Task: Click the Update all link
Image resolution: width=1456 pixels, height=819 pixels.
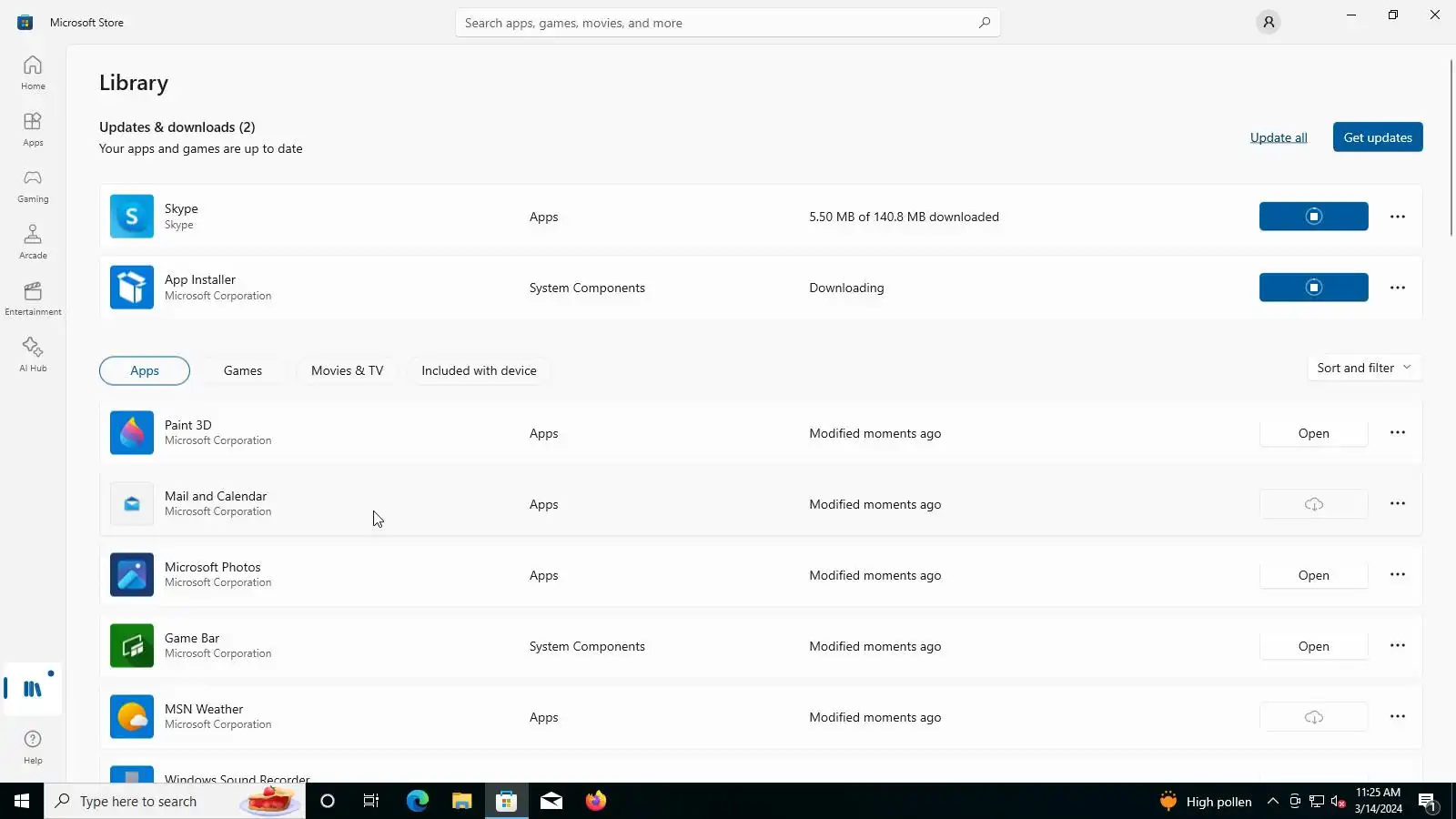Action: [x=1279, y=137]
